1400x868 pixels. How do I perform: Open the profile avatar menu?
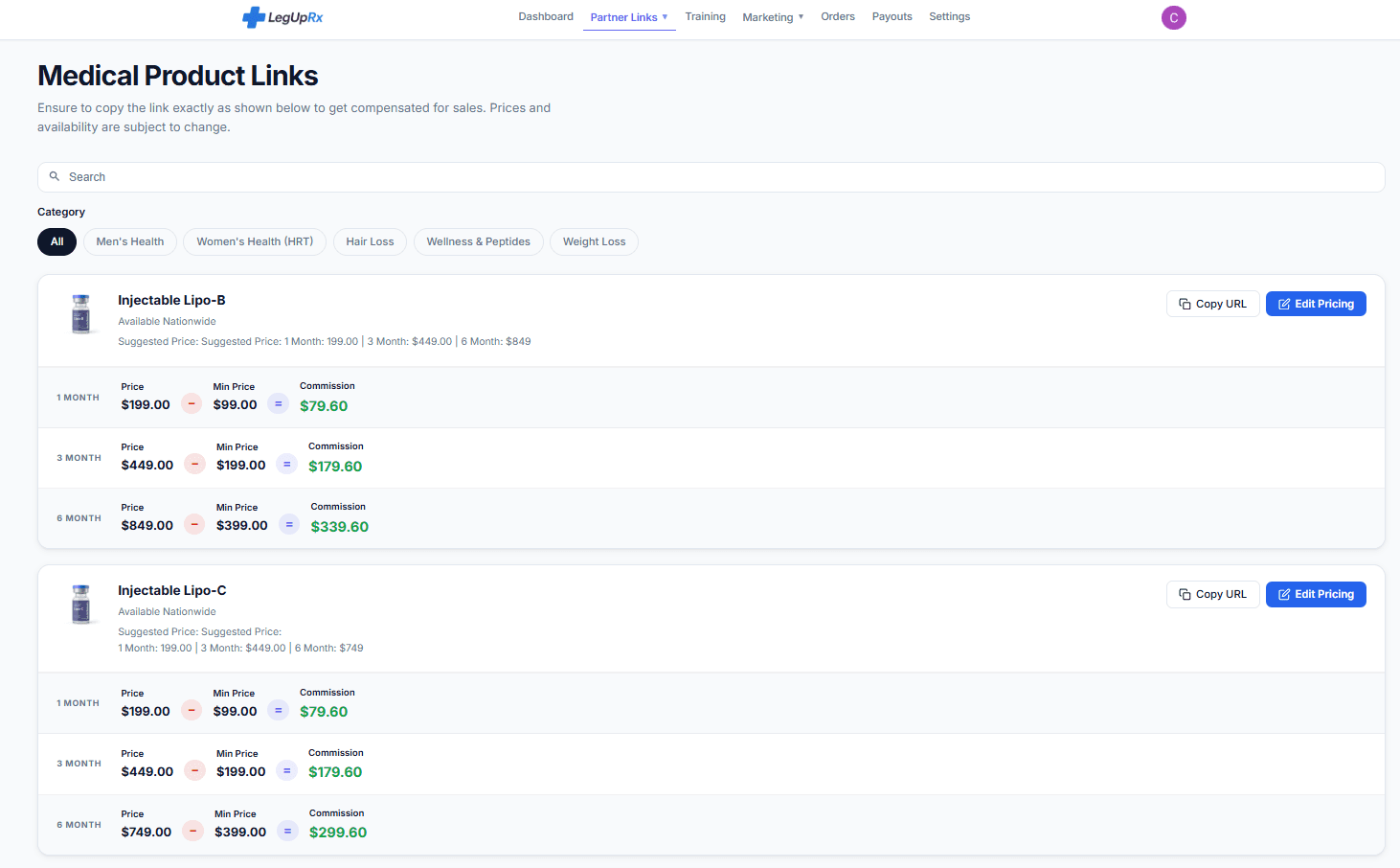tap(1173, 17)
